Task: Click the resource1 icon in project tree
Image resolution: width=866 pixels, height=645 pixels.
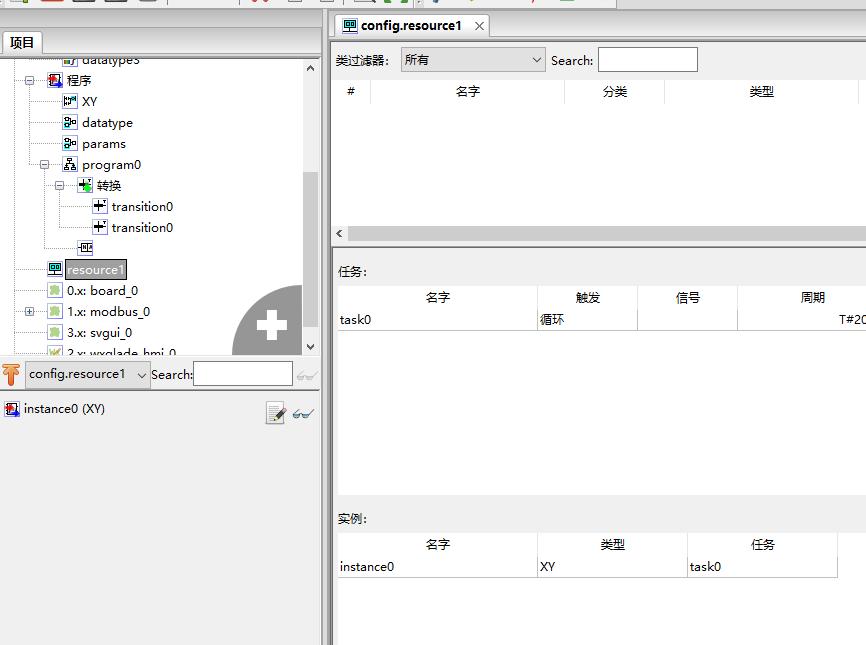Action: (x=55, y=269)
